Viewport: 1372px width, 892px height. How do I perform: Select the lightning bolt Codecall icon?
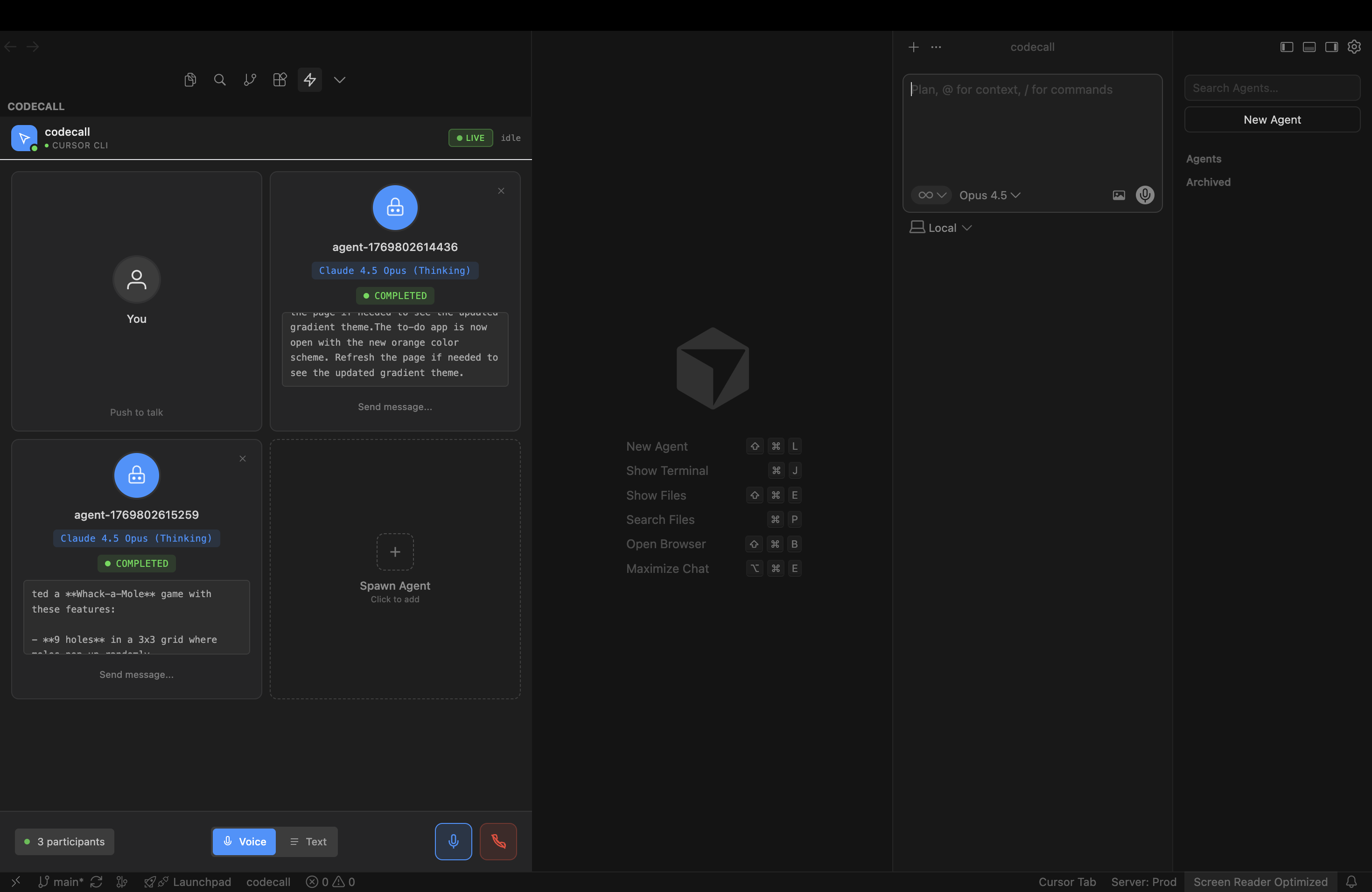[x=309, y=79]
